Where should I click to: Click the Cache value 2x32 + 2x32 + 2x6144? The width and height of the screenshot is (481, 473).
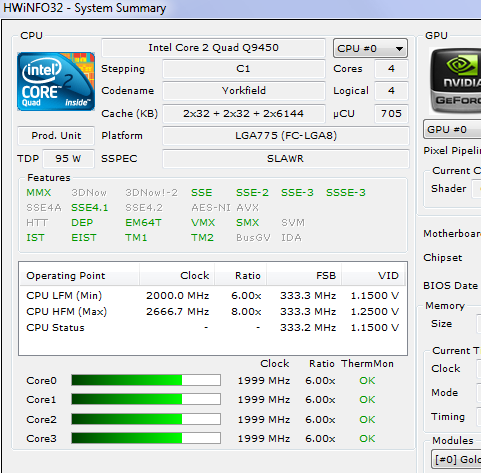(x=244, y=114)
